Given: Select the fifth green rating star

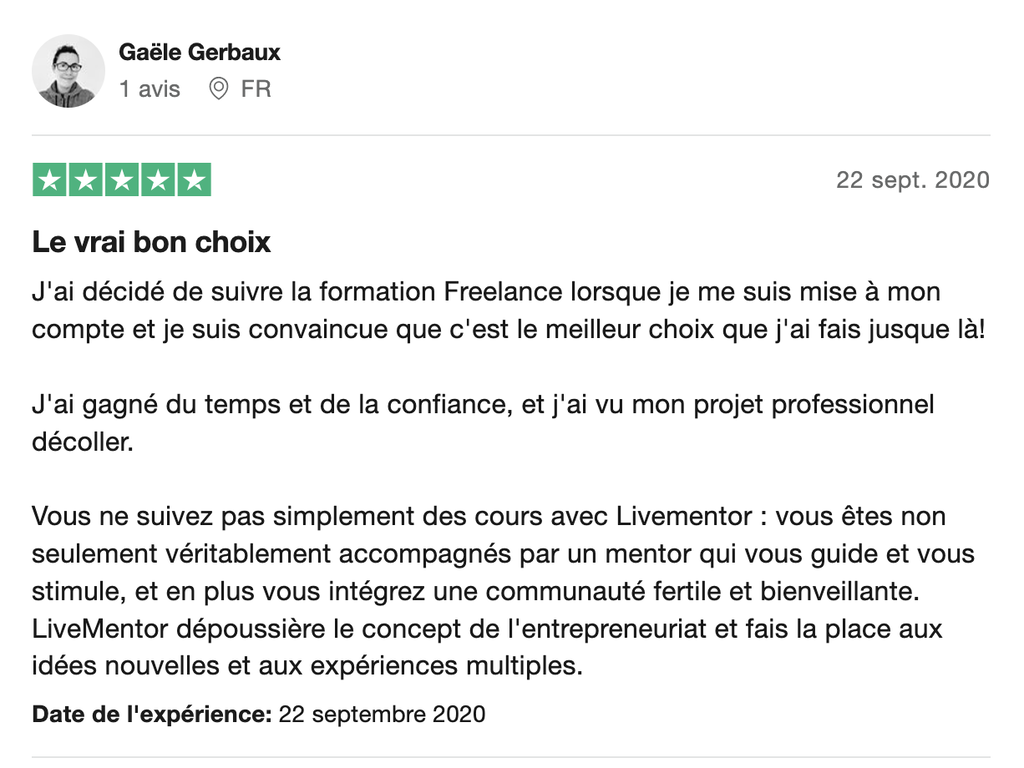Looking at the screenshot, I should click(x=193, y=180).
